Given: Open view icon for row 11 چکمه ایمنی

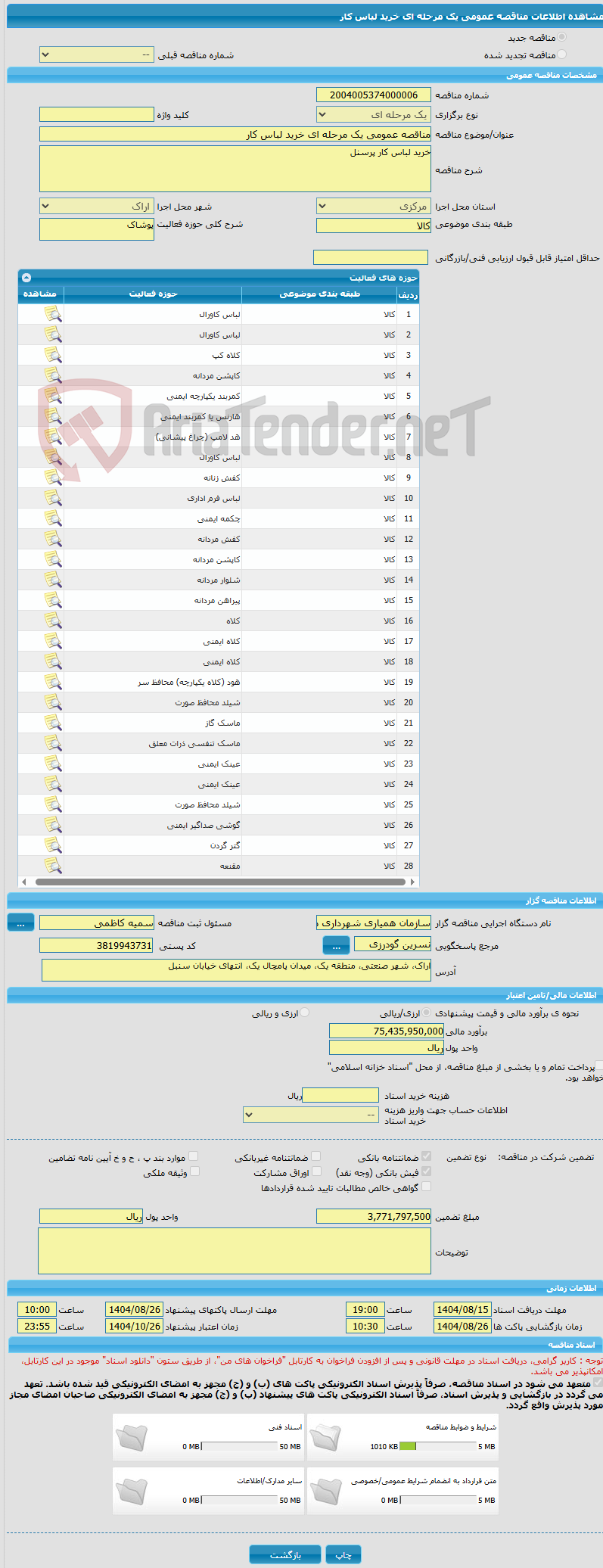Looking at the screenshot, I should pyautogui.click(x=53, y=518).
